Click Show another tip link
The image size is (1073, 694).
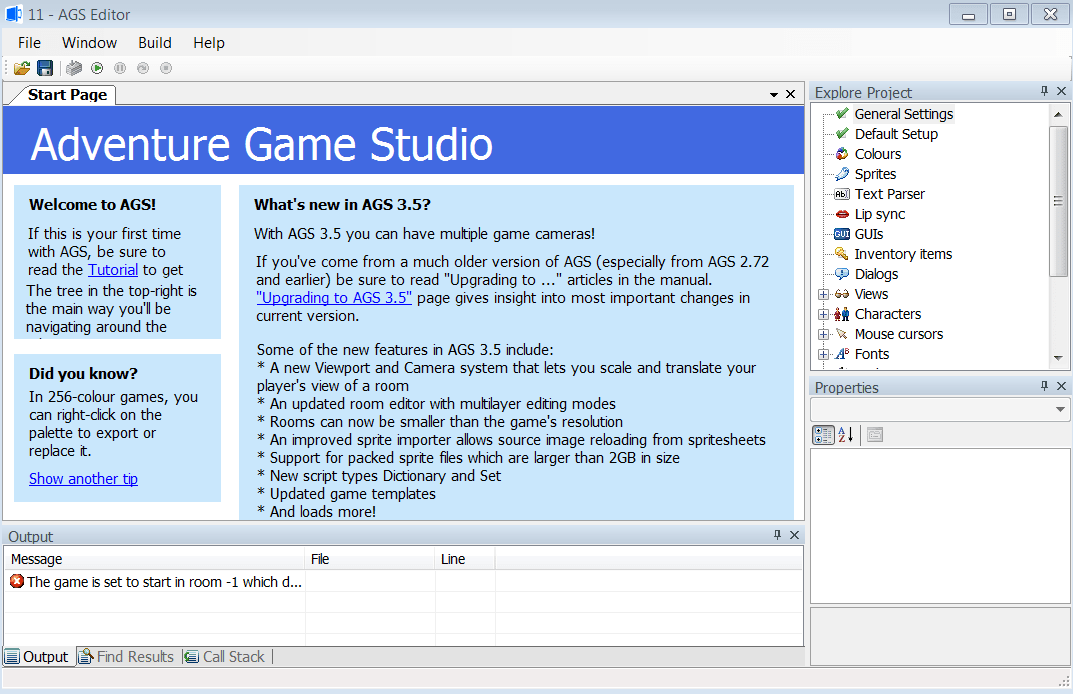tap(83, 478)
